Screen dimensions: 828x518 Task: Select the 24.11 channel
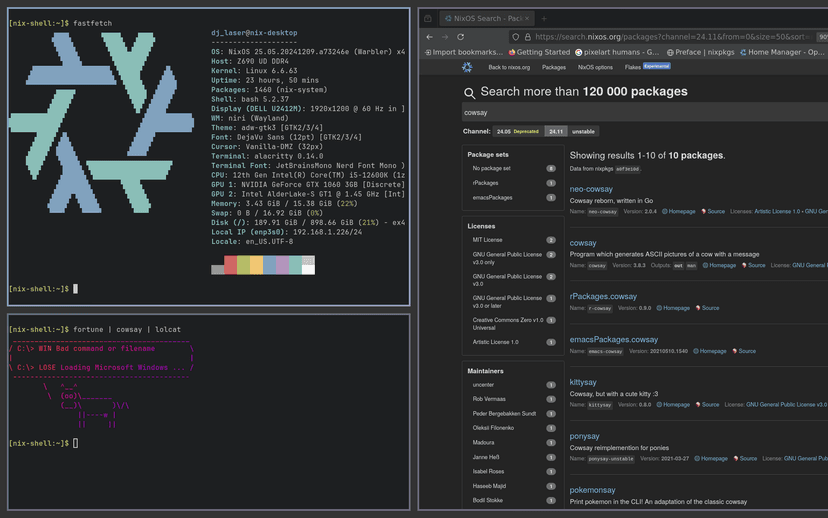click(x=556, y=131)
